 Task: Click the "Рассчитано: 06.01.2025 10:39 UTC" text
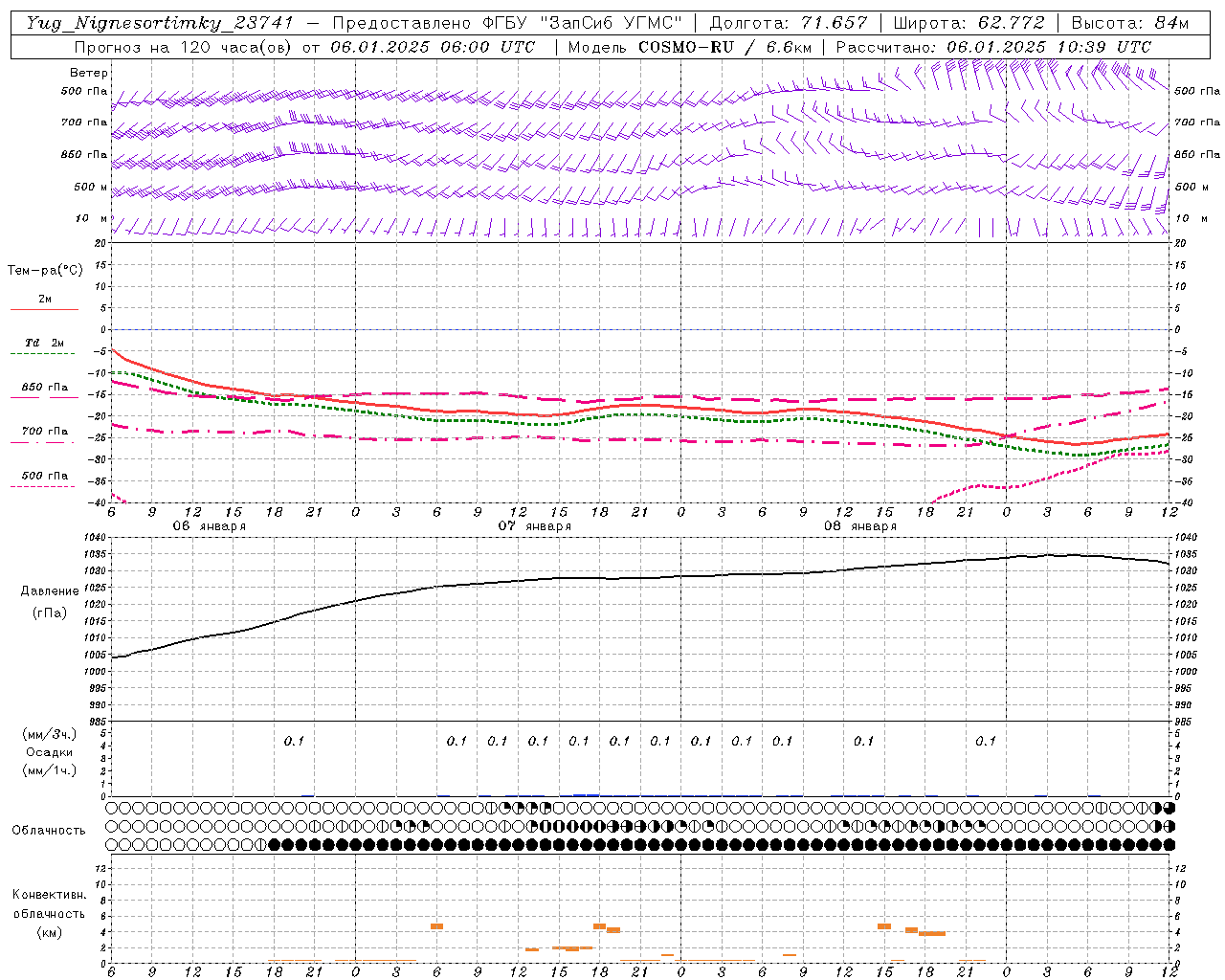pyautogui.click(x=993, y=47)
